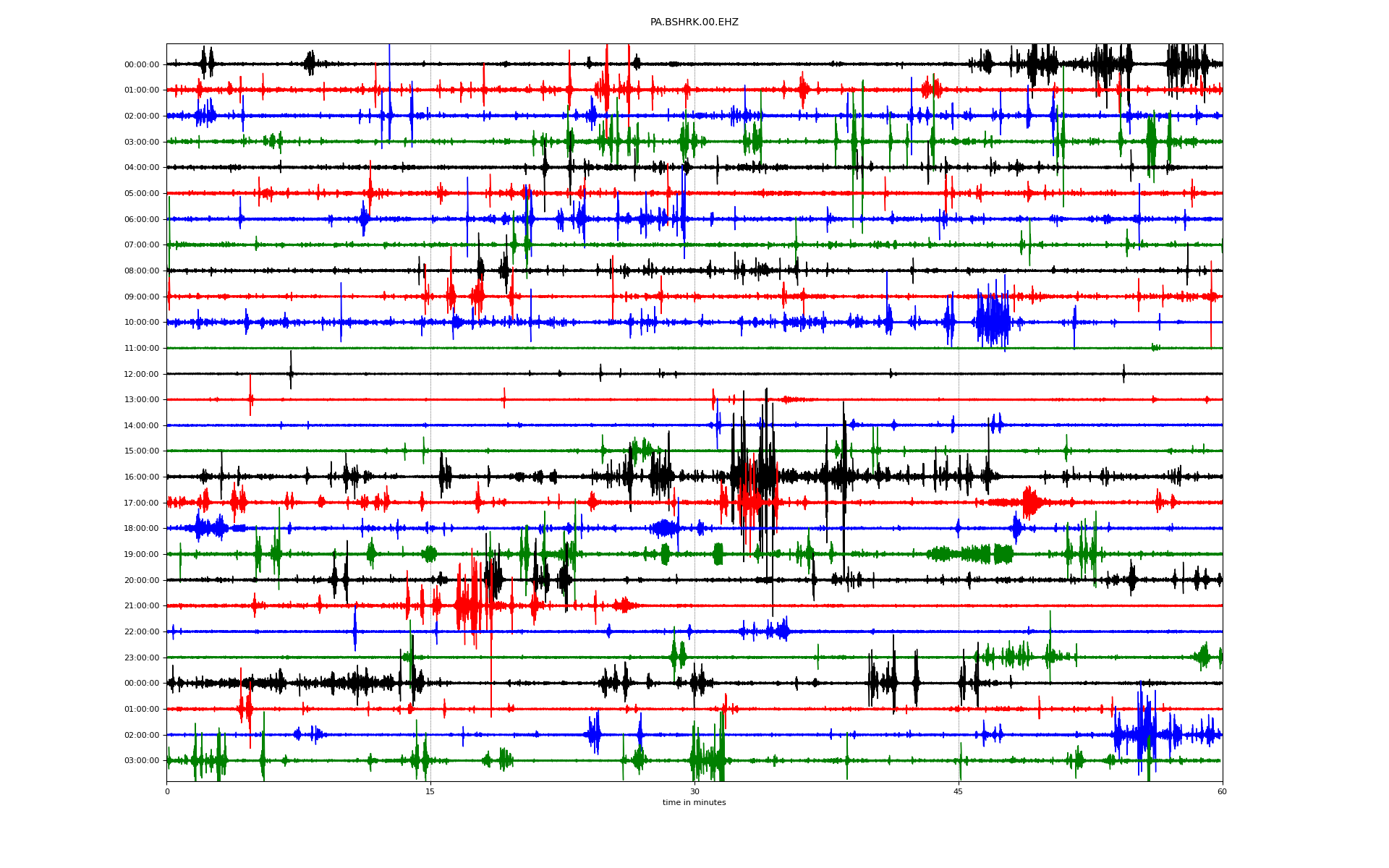Click the 16:00:00 row label
Image resolution: width=1389 pixels, height=868 pixels.
141,477
